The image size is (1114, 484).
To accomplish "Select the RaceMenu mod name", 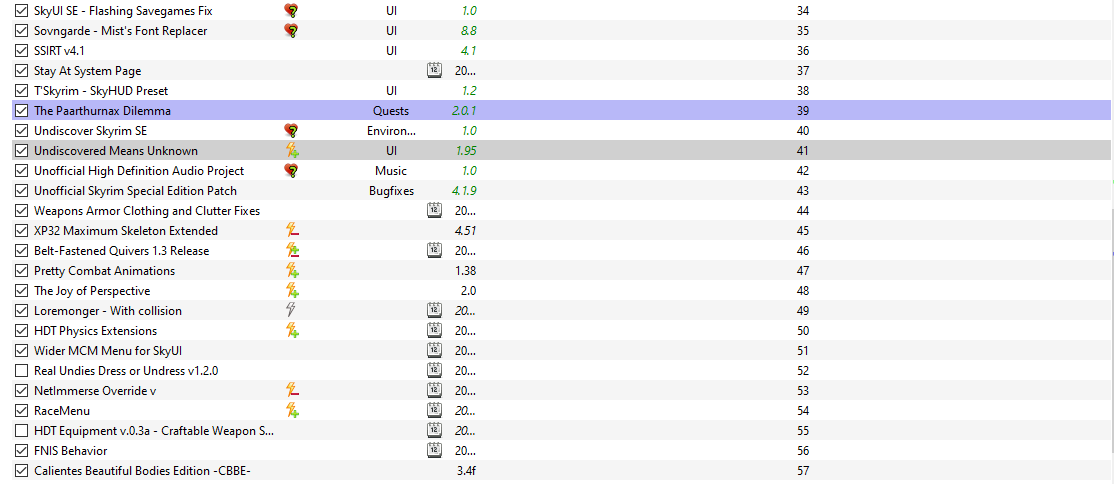I will tap(62, 410).
